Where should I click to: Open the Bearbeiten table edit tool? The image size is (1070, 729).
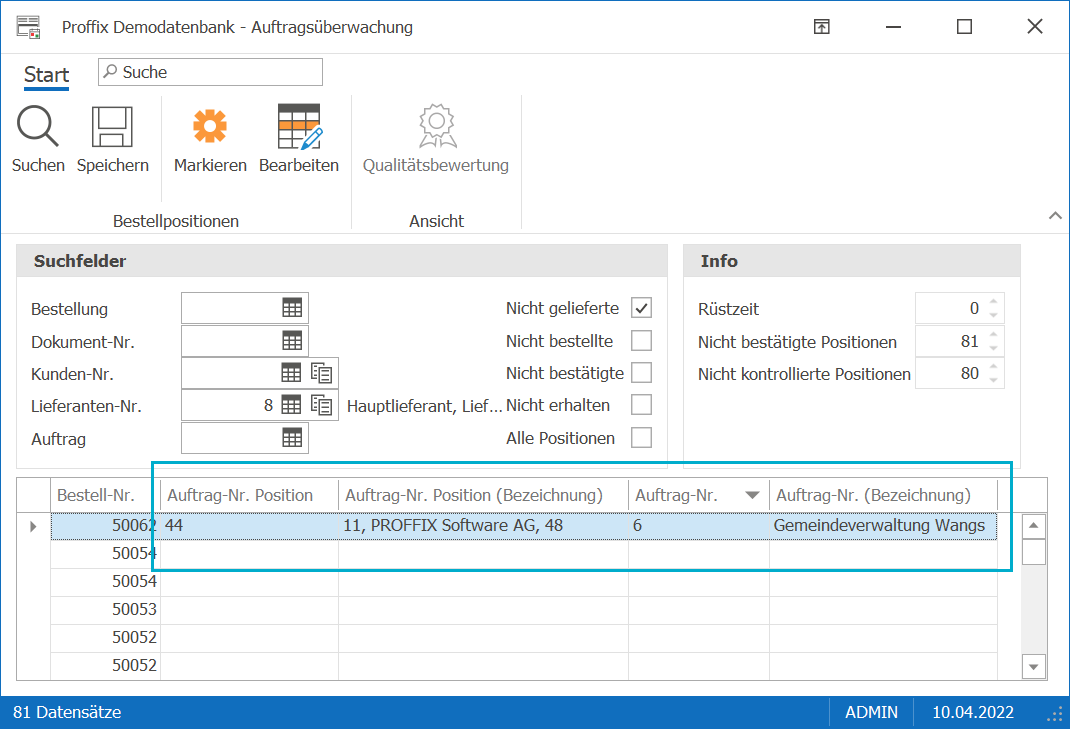(x=299, y=126)
